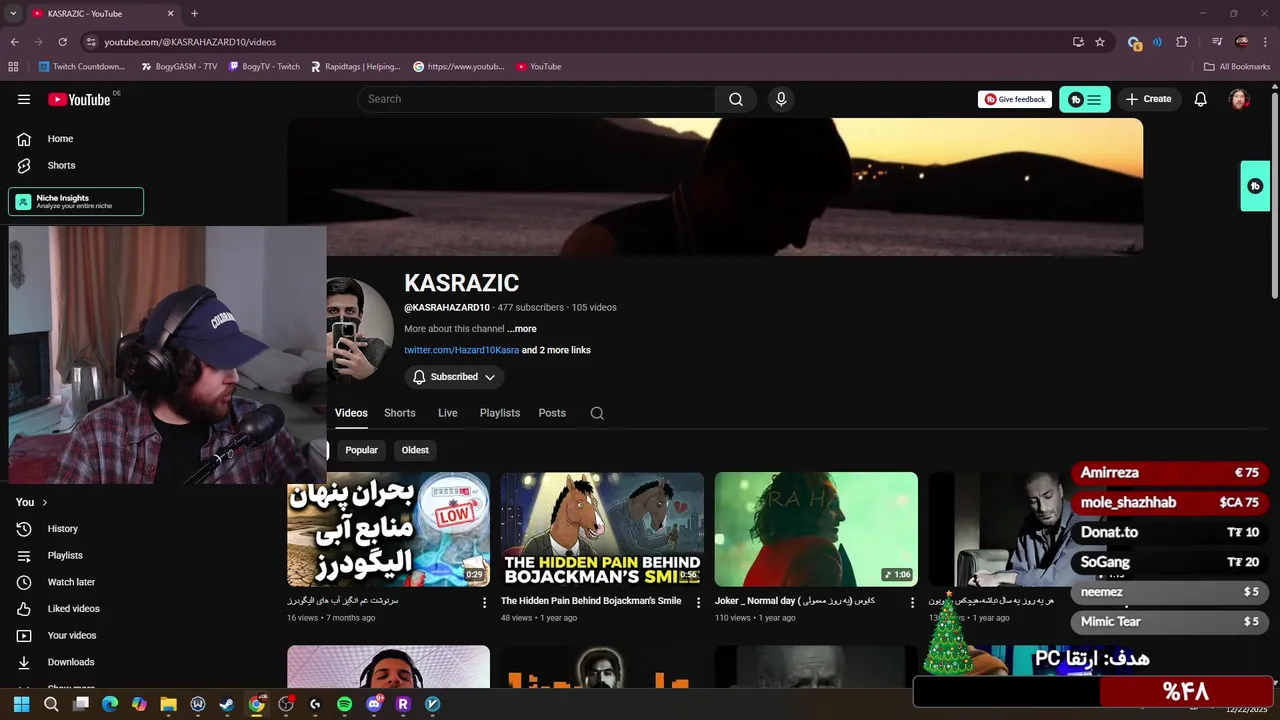The height and width of the screenshot is (720, 1280).
Task: Switch to the Videos tab
Action: click(x=351, y=413)
